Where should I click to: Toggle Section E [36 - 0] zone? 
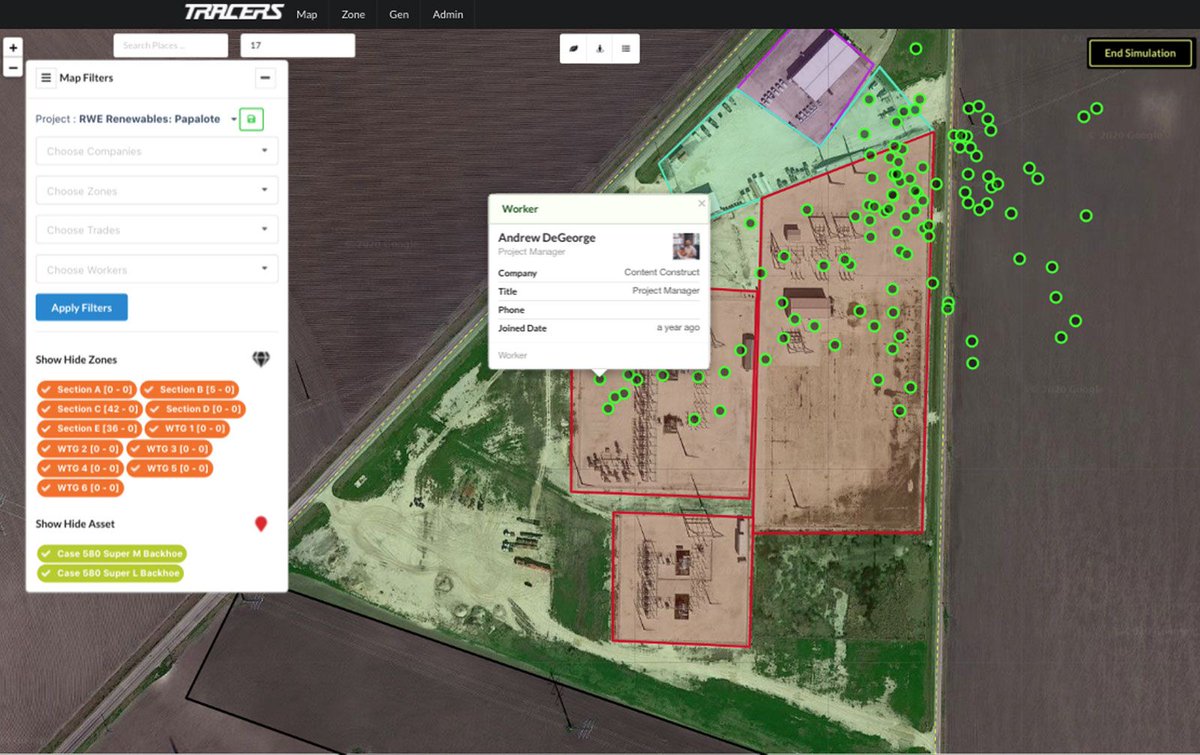pos(90,429)
